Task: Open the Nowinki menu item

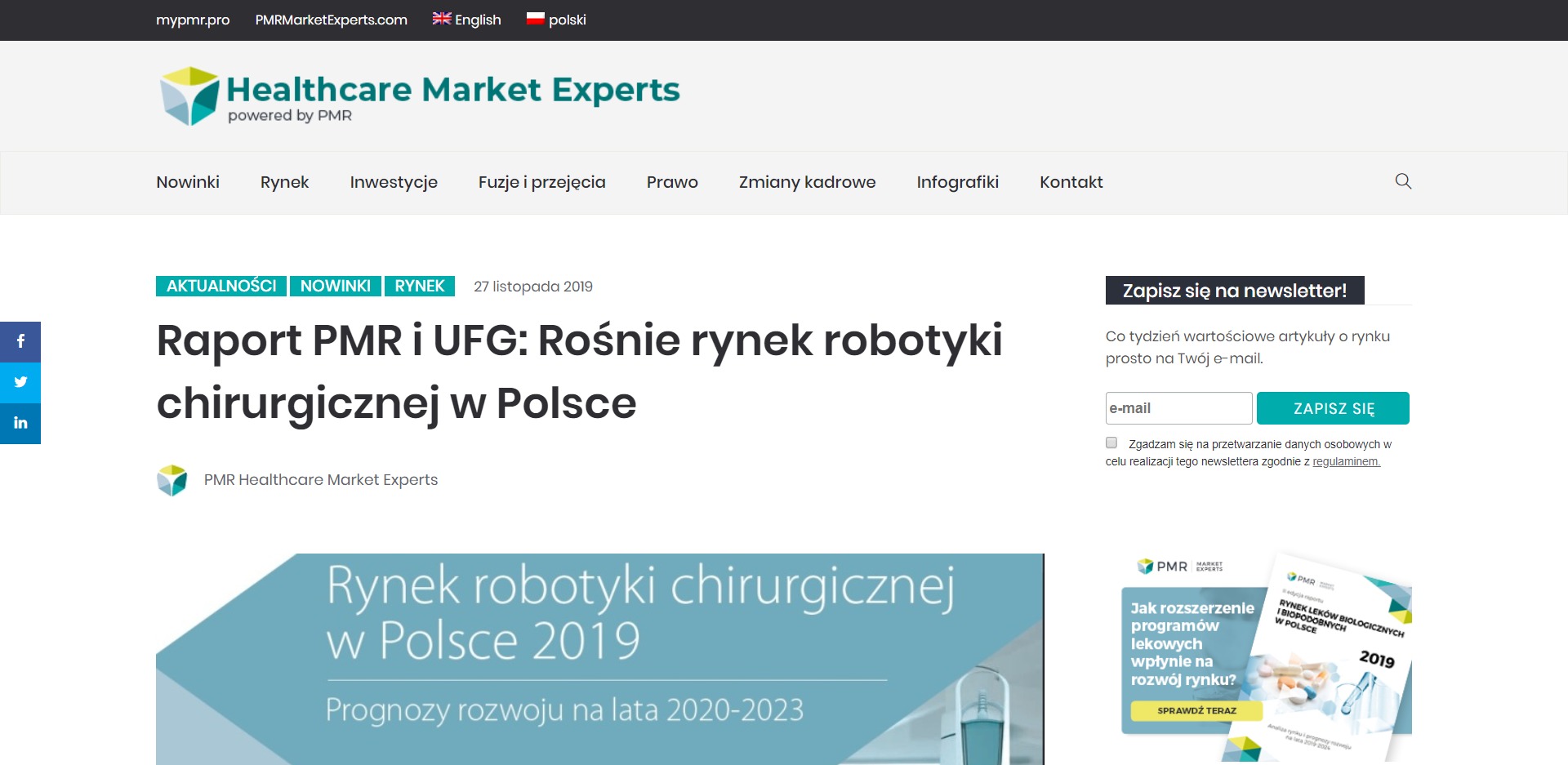Action: click(x=188, y=182)
